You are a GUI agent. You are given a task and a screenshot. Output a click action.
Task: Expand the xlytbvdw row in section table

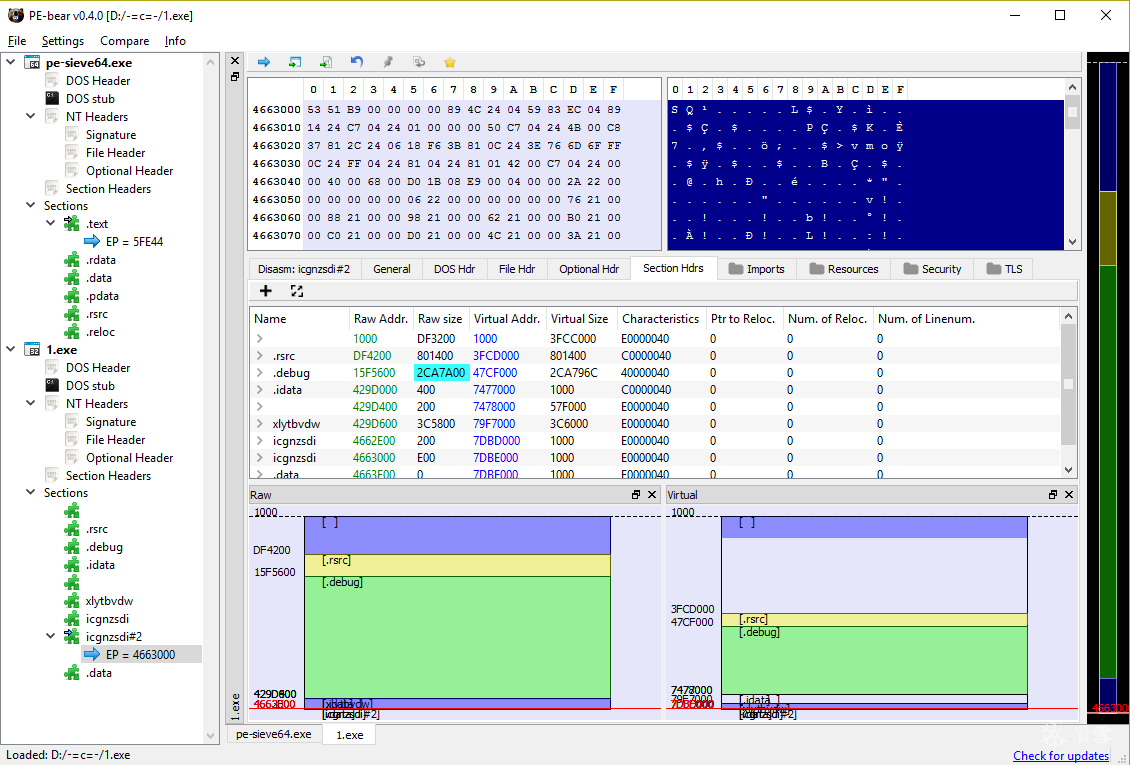pyautogui.click(x=259, y=424)
